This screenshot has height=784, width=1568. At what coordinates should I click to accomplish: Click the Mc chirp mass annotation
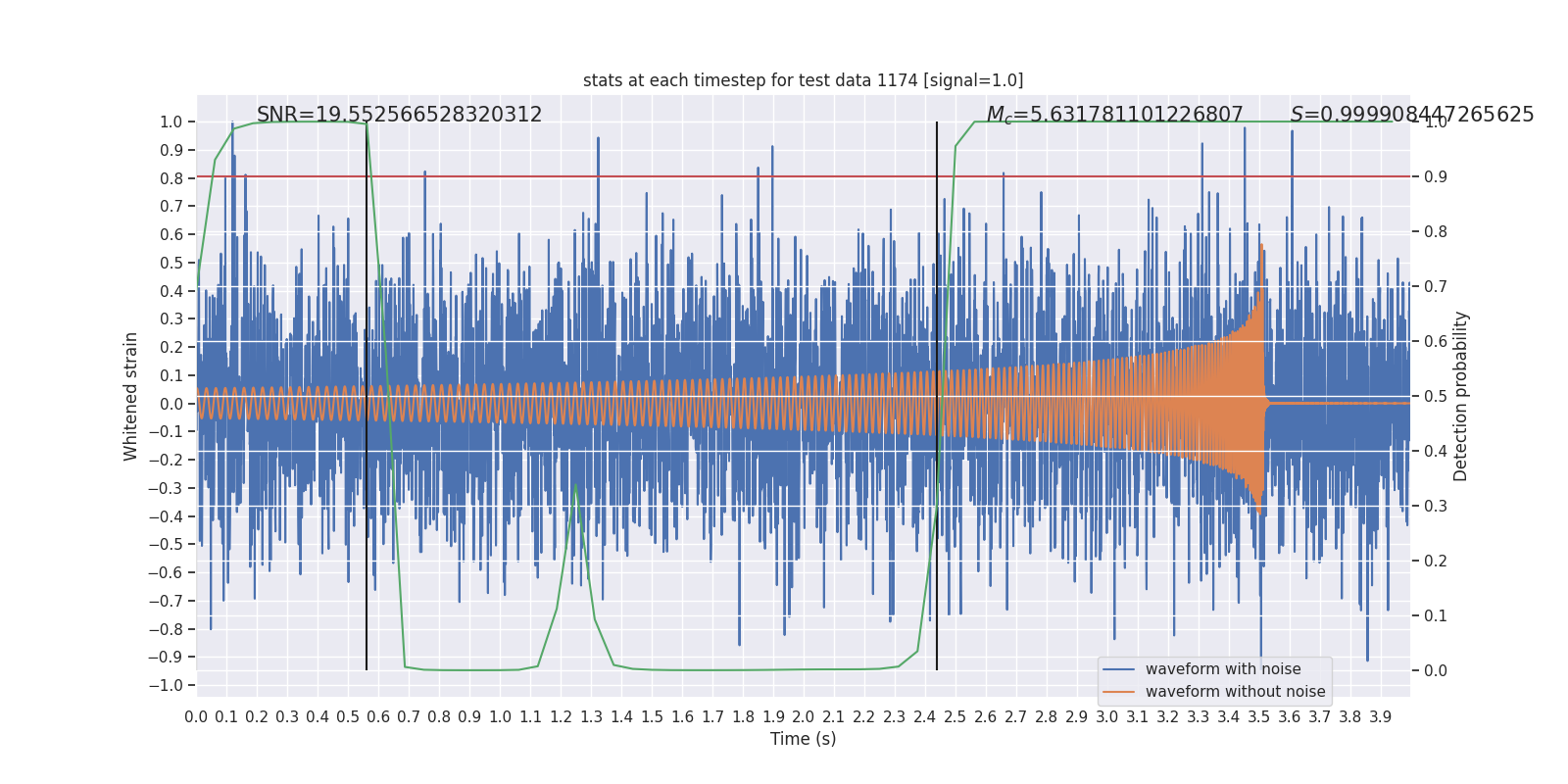(1114, 115)
